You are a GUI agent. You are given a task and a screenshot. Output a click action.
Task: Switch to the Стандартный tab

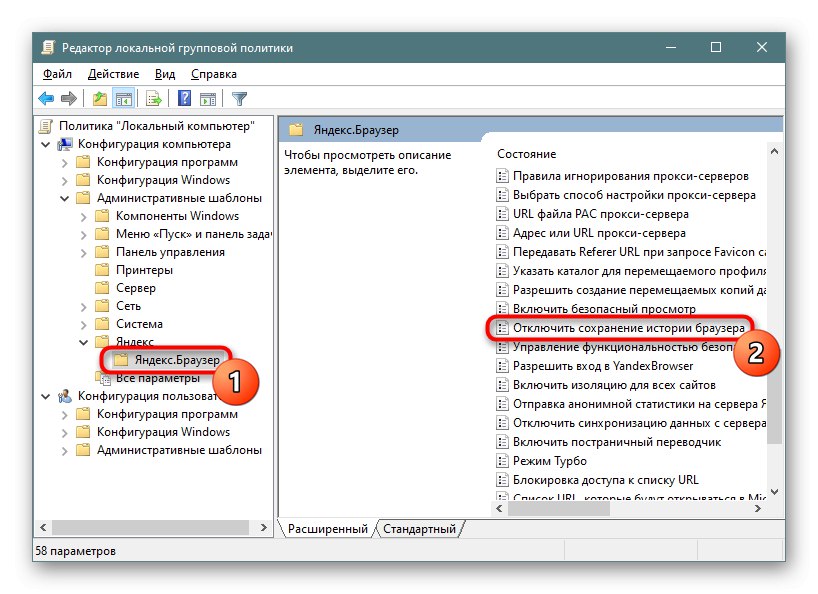point(419,529)
